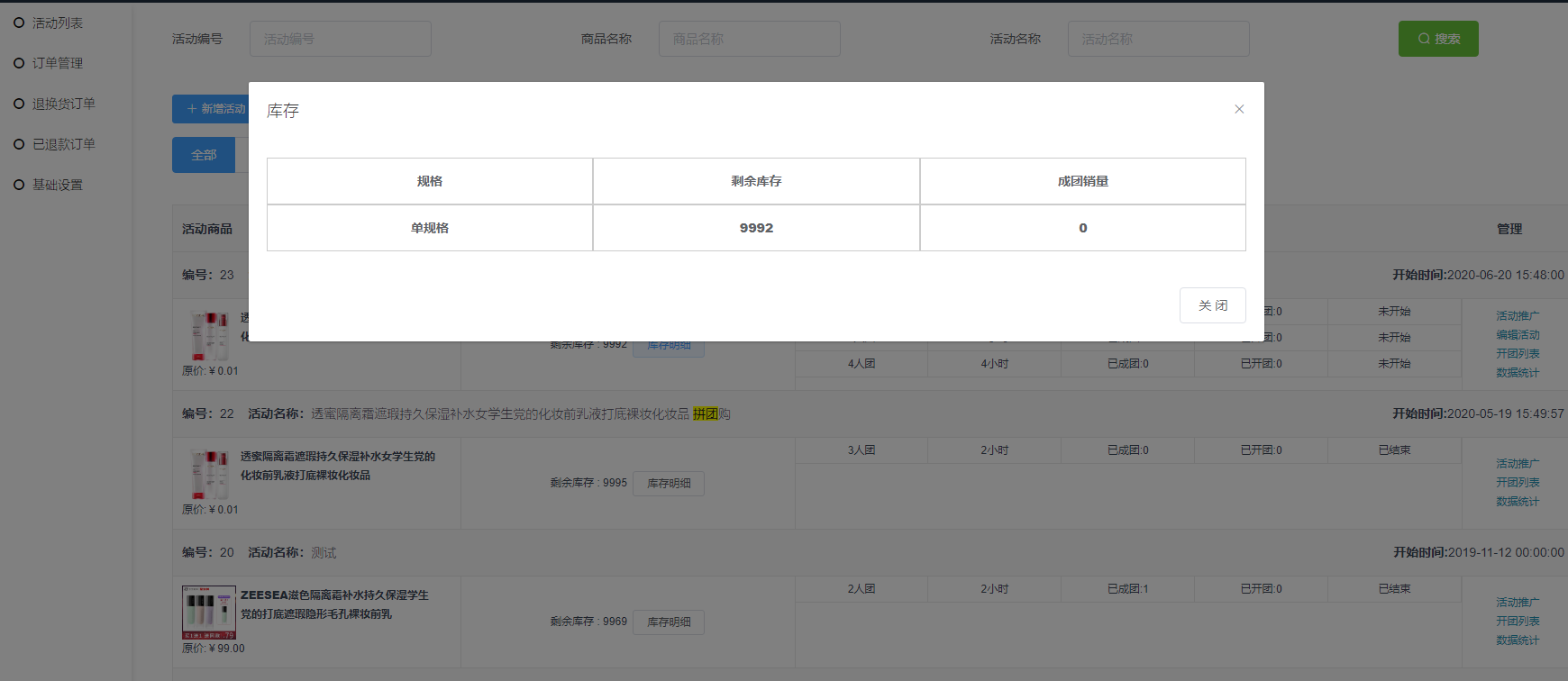The height and width of the screenshot is (681, 1568).
Task: Click the 9992 remaining stock cell
Action: click(x=756, y=228)
